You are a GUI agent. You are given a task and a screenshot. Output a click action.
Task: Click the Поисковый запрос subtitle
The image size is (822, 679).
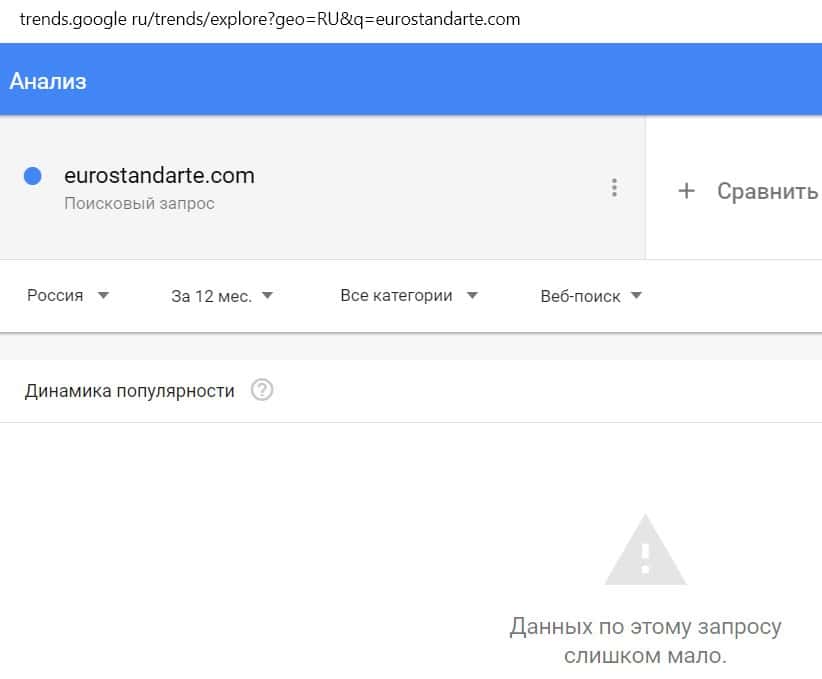(139, 204)
